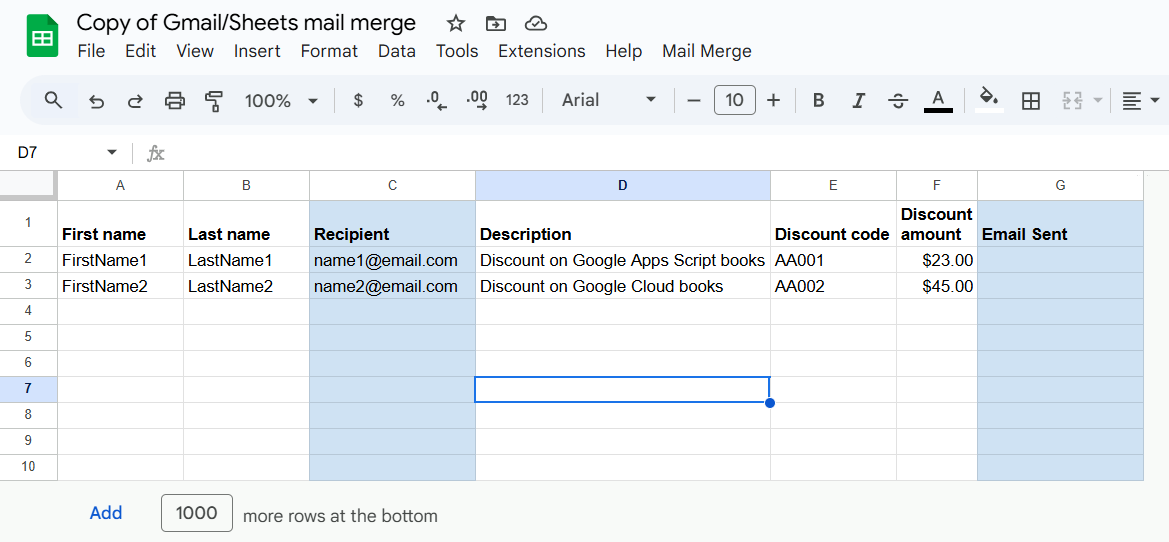Open more number formats 123

point(517,101)
